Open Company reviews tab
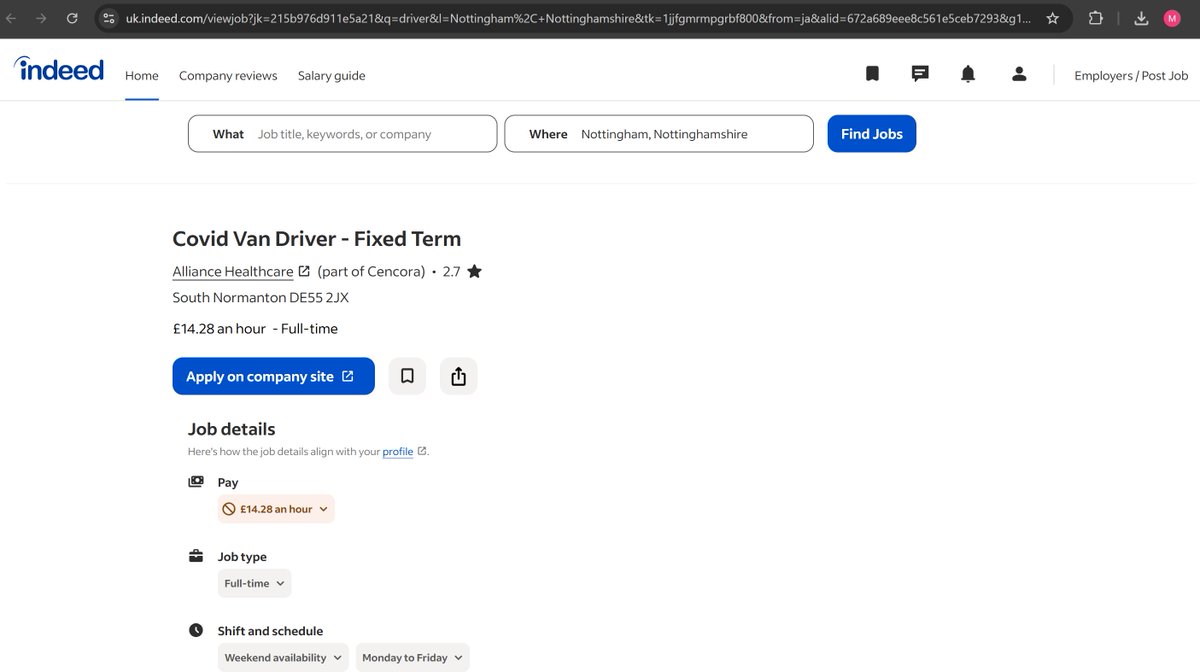Screen dimensions: 1200x672 [228, 76]
